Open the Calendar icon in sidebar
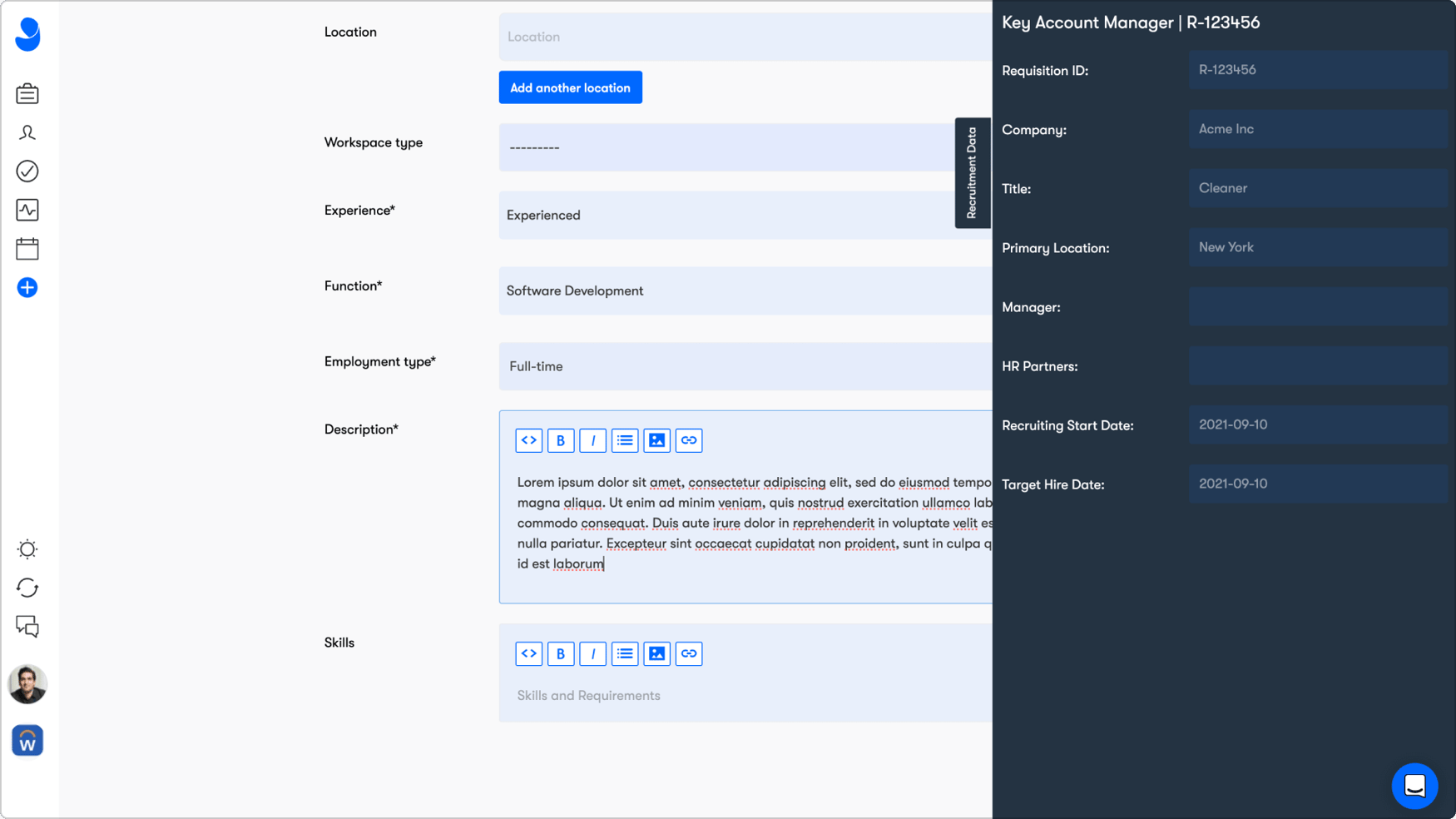Screen dimensions: 1456x819 coord(27,249)
